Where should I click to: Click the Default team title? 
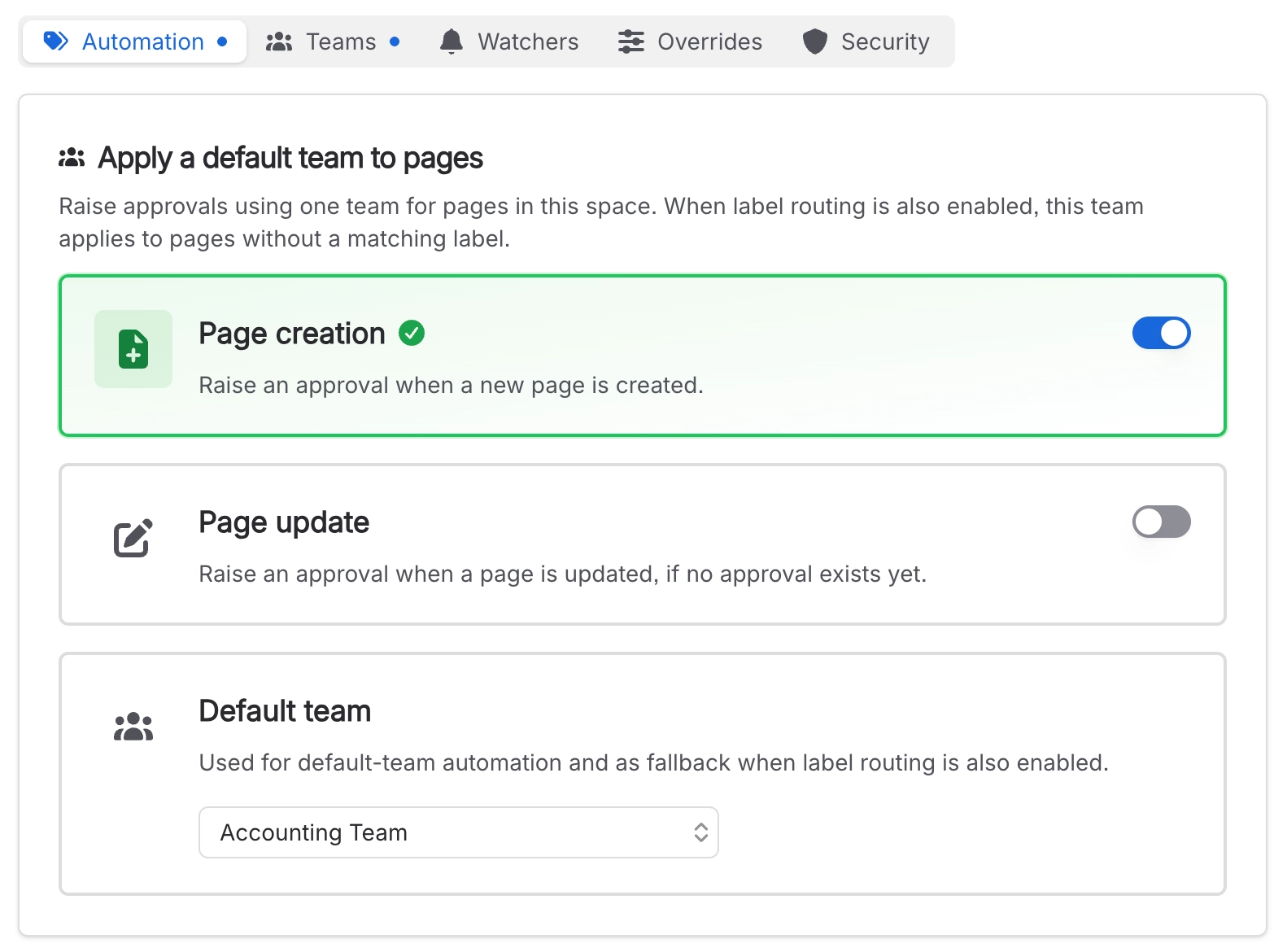tap(285, 711)
